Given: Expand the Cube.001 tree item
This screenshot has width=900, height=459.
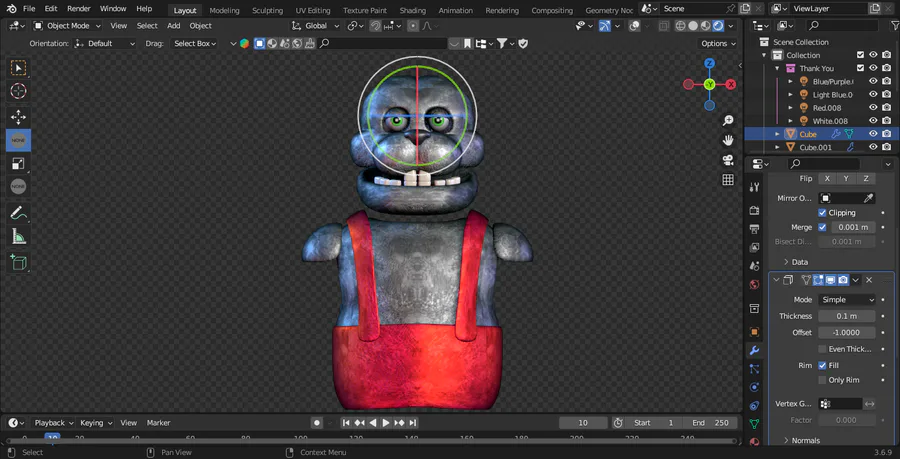Looking at the screenshot, I should [777, 147].
